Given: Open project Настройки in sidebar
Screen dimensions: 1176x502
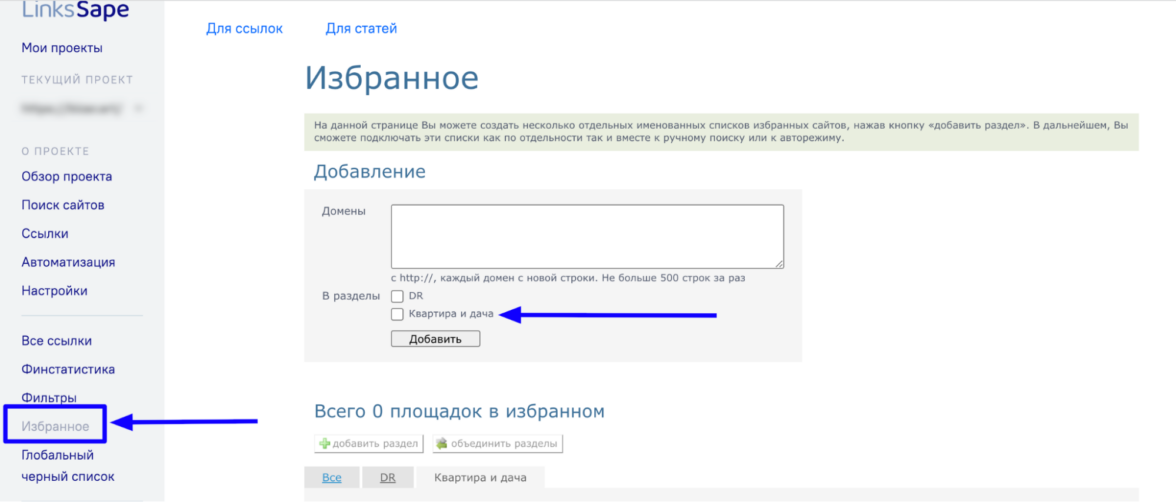Looking at the screenshot, I should 54,291.
